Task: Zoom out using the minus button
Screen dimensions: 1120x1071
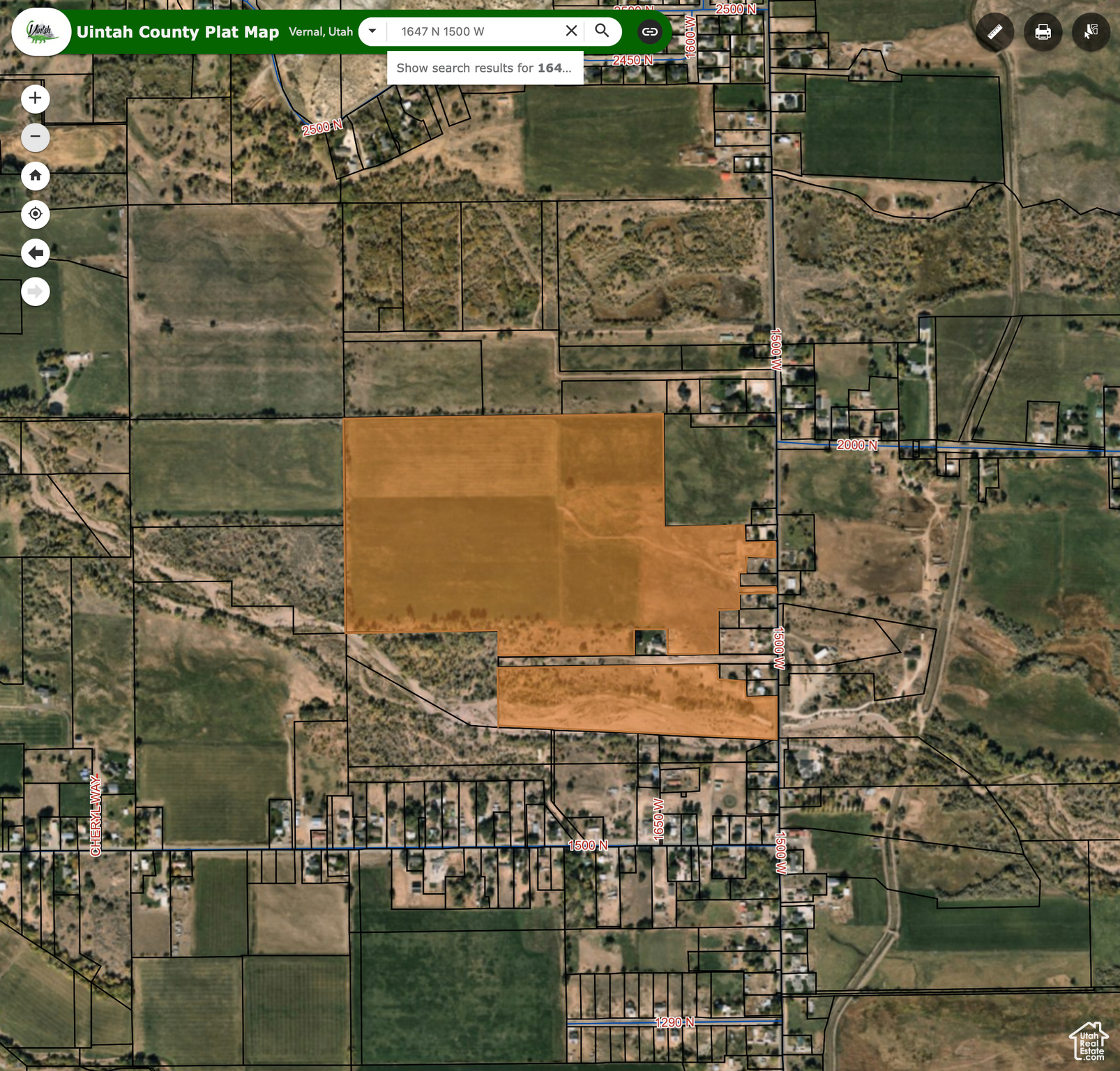Action: click(x=36, y=137)
